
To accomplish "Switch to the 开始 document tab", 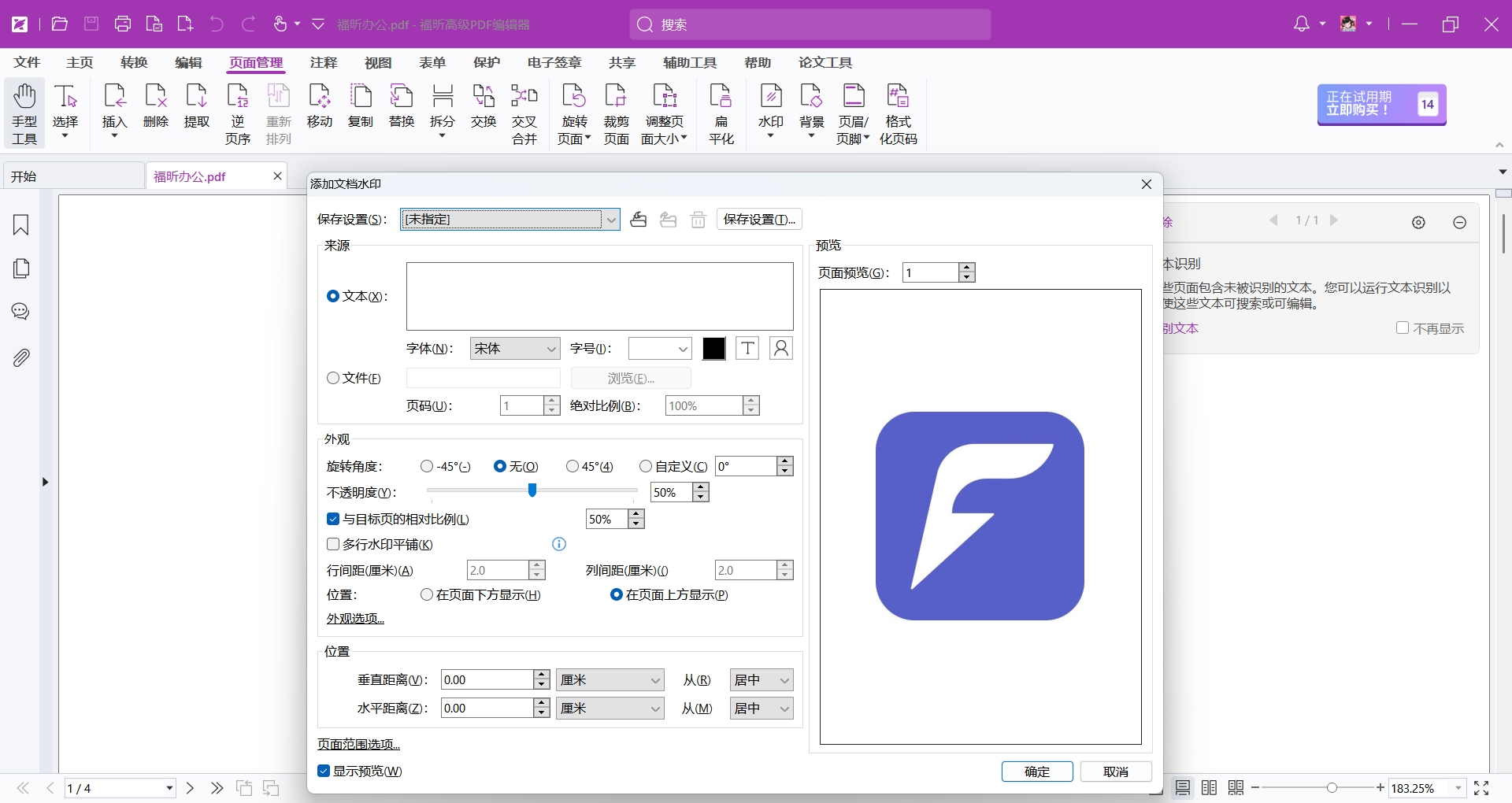I will tap(75, 176).
